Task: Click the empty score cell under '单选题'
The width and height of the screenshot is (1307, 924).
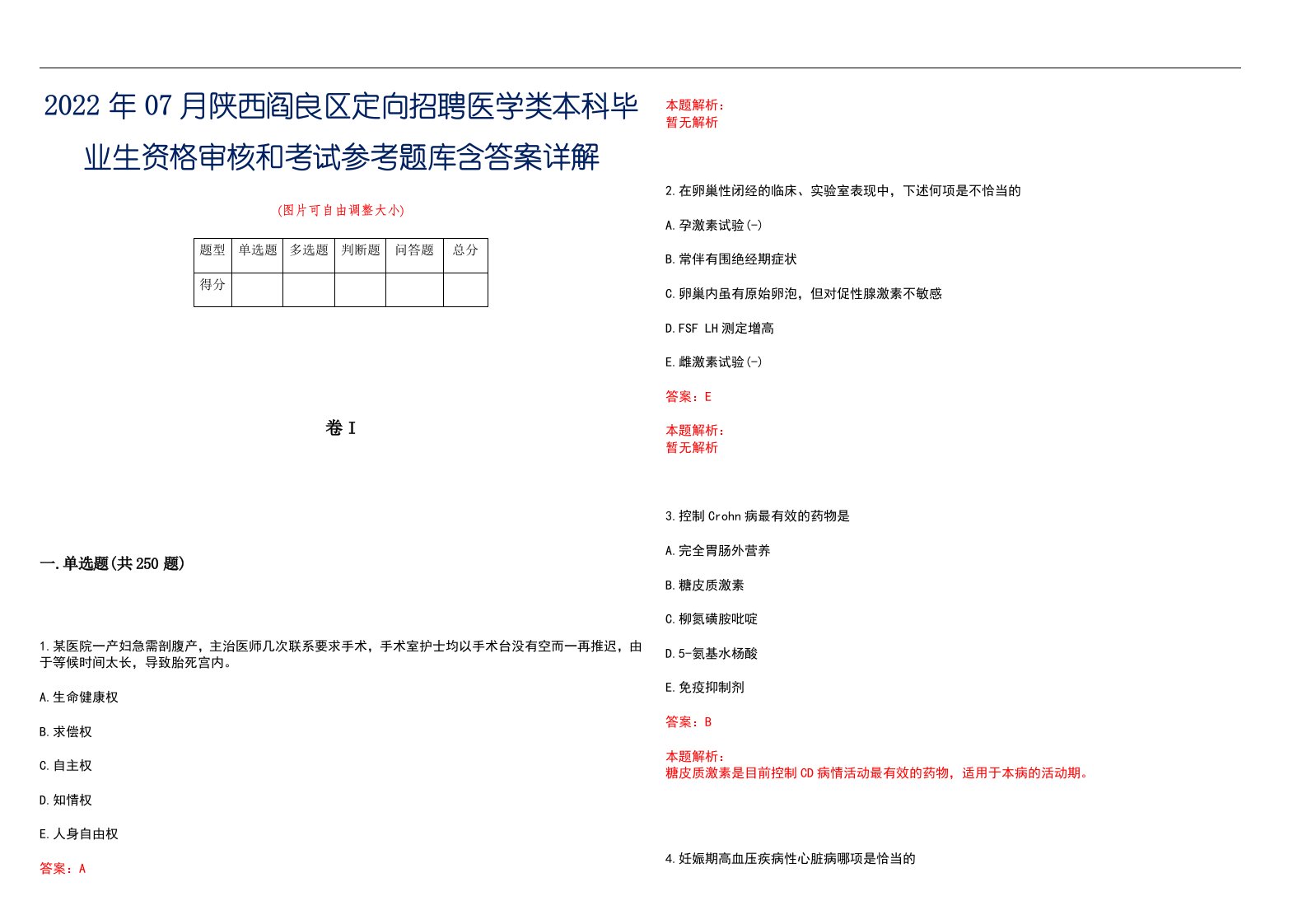Action: (x=258, y=290)
